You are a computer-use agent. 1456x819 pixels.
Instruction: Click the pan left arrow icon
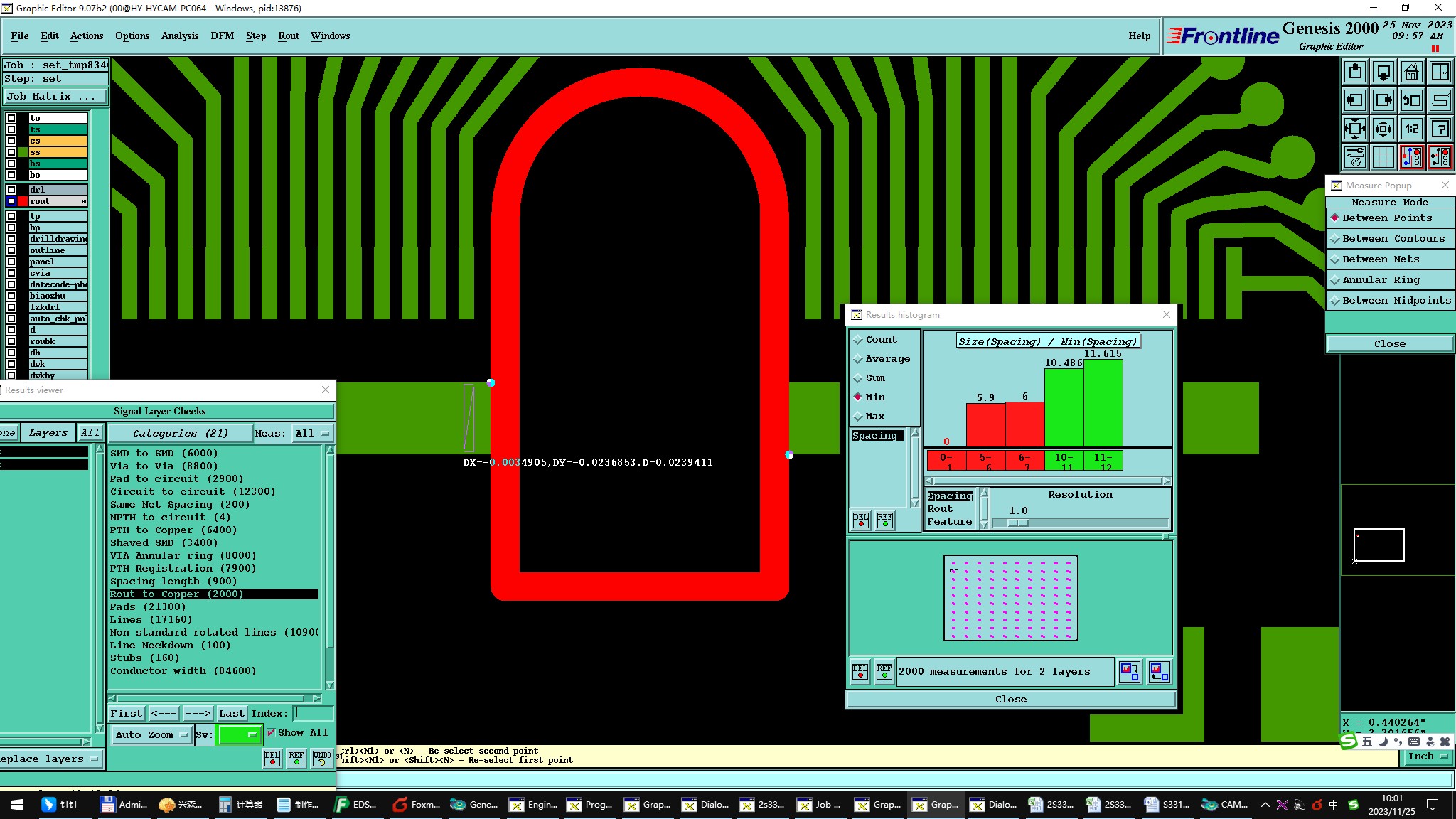click(x=1355, y=100)
